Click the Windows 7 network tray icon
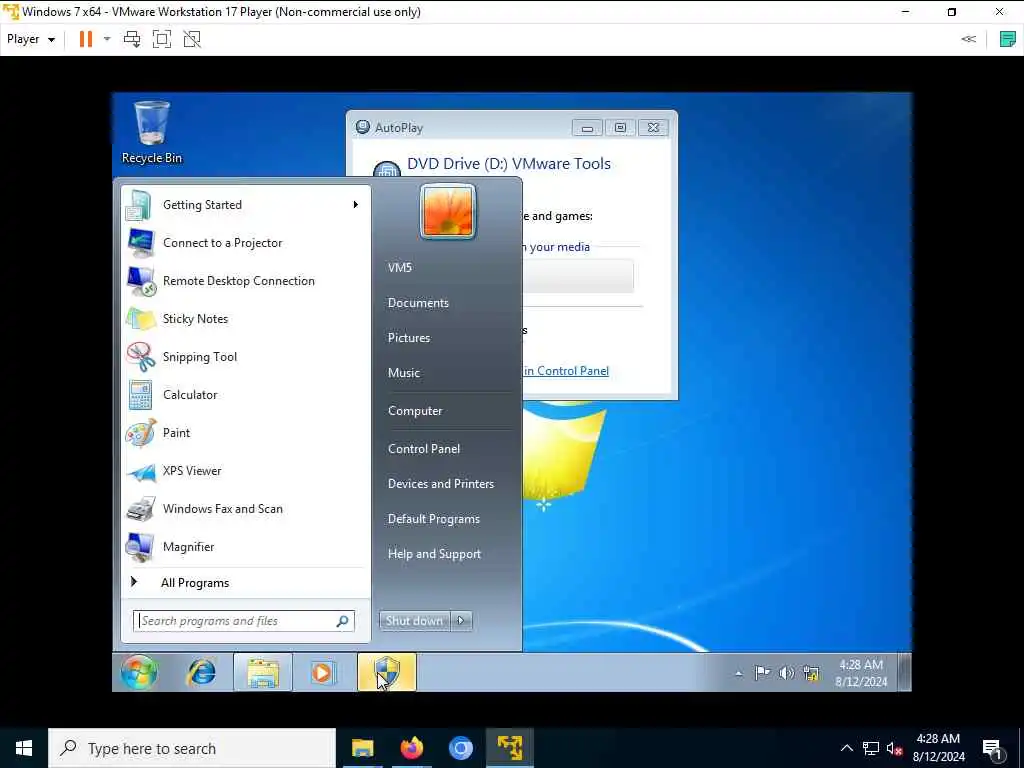The width and height of the screenshot is (1024, 768). pos(811,673)
